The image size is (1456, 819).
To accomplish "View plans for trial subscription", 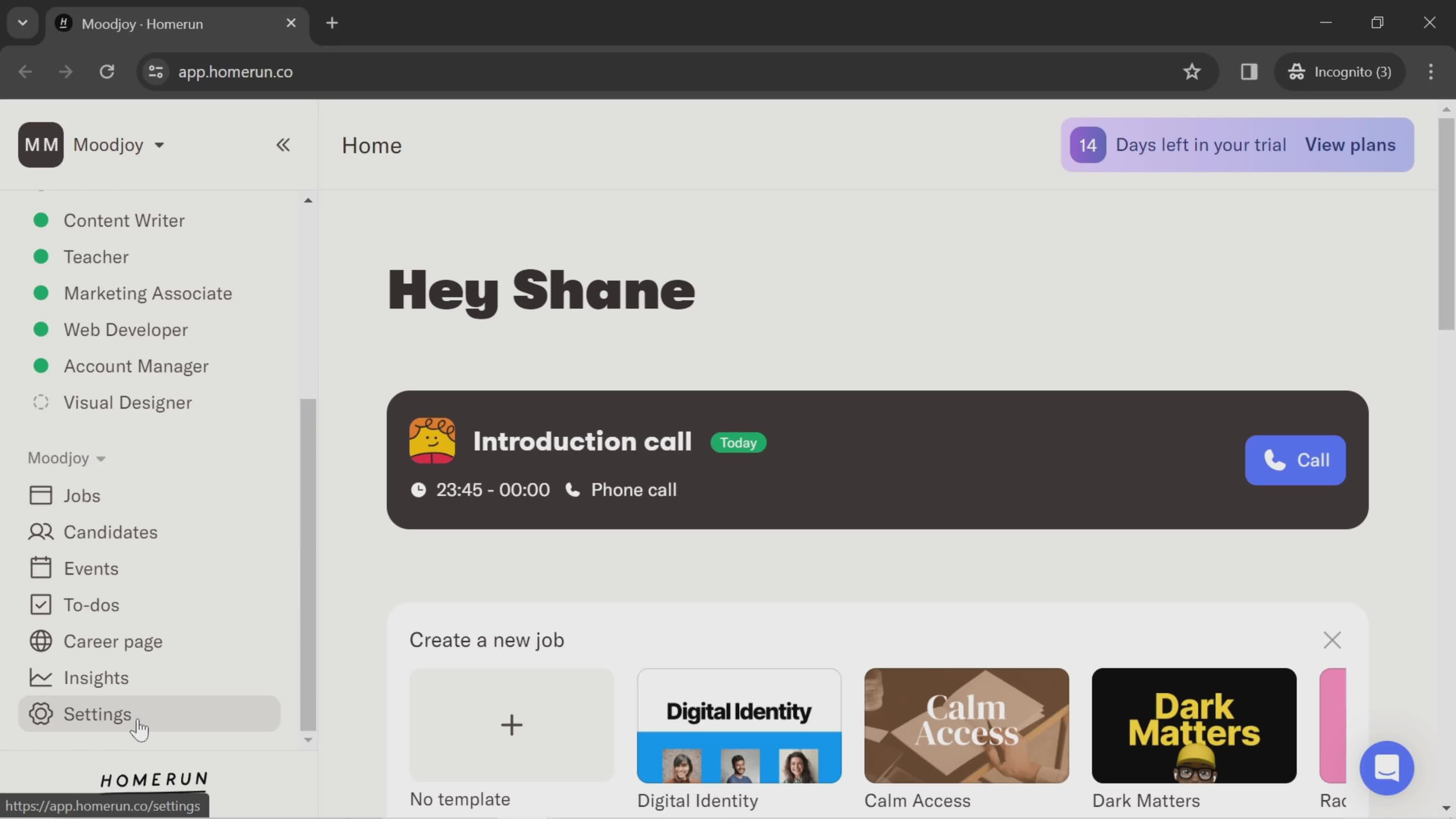I will 1351,145.
